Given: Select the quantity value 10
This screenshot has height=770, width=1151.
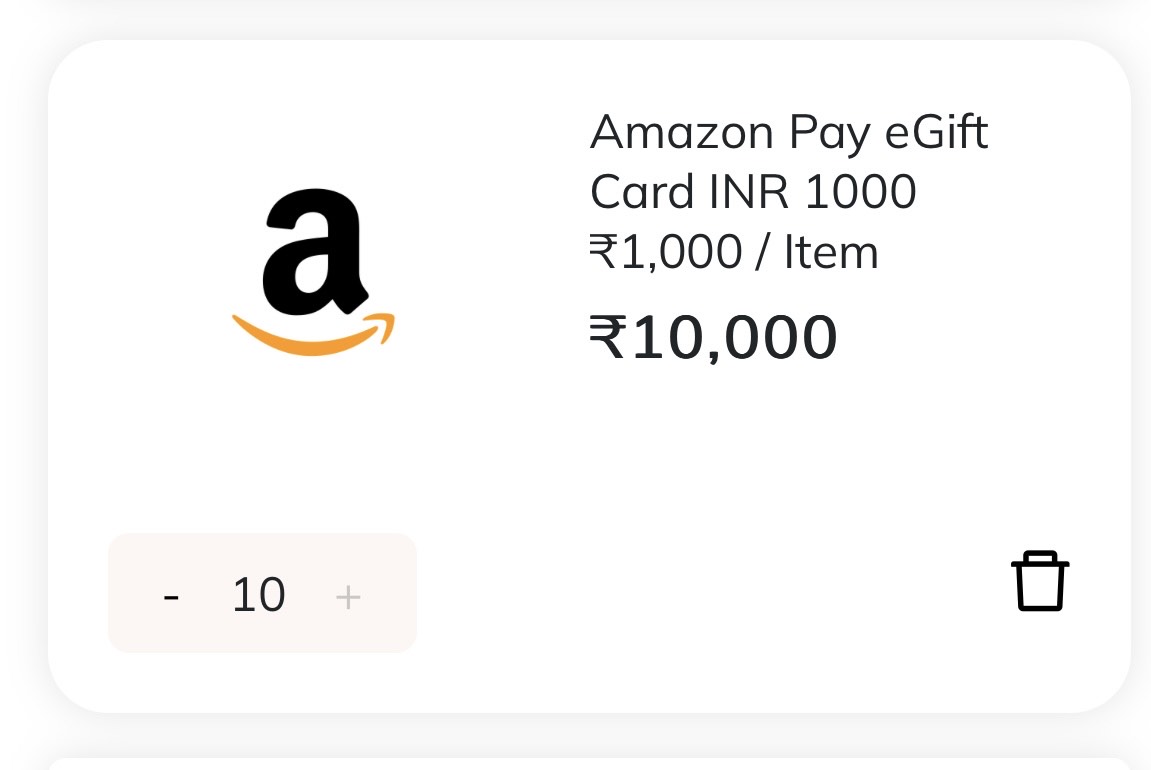Looking at the screenshot, I should pos(258,594).
